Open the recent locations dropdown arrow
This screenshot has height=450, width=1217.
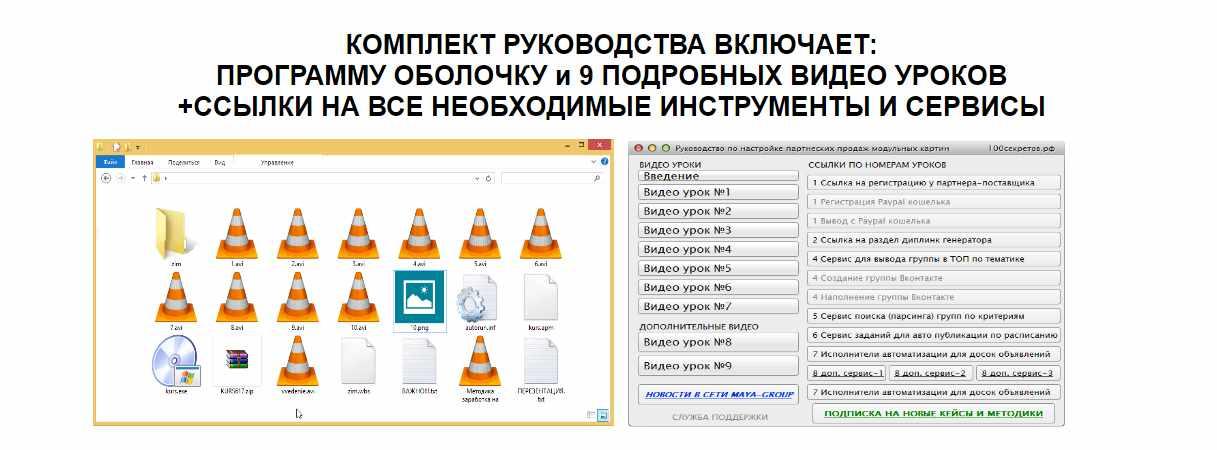pos(132,178)
